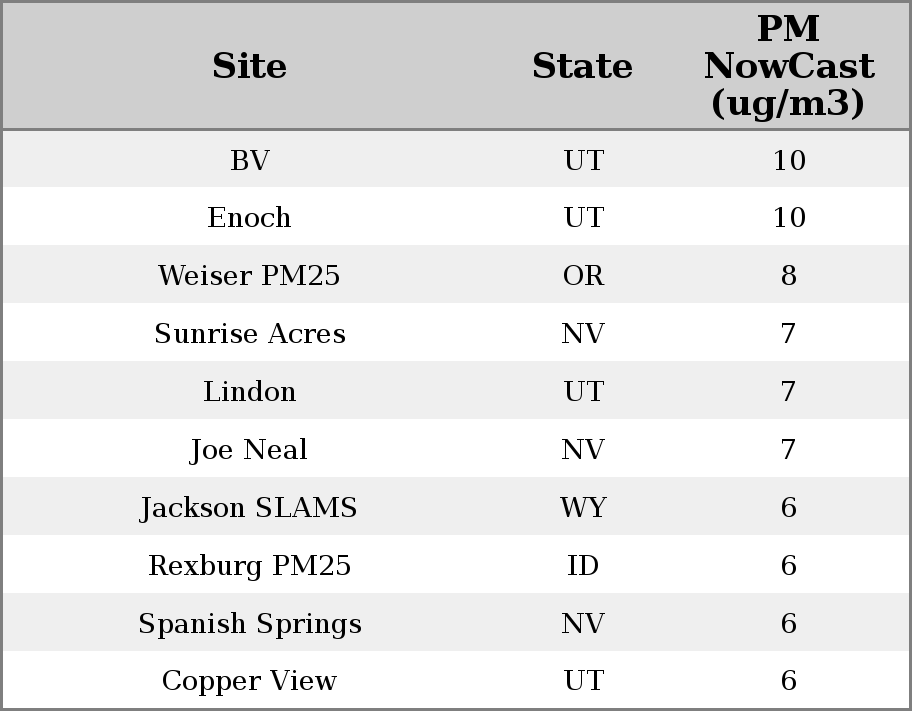Select the Rexburg PM25 site cell

(249, 565)
